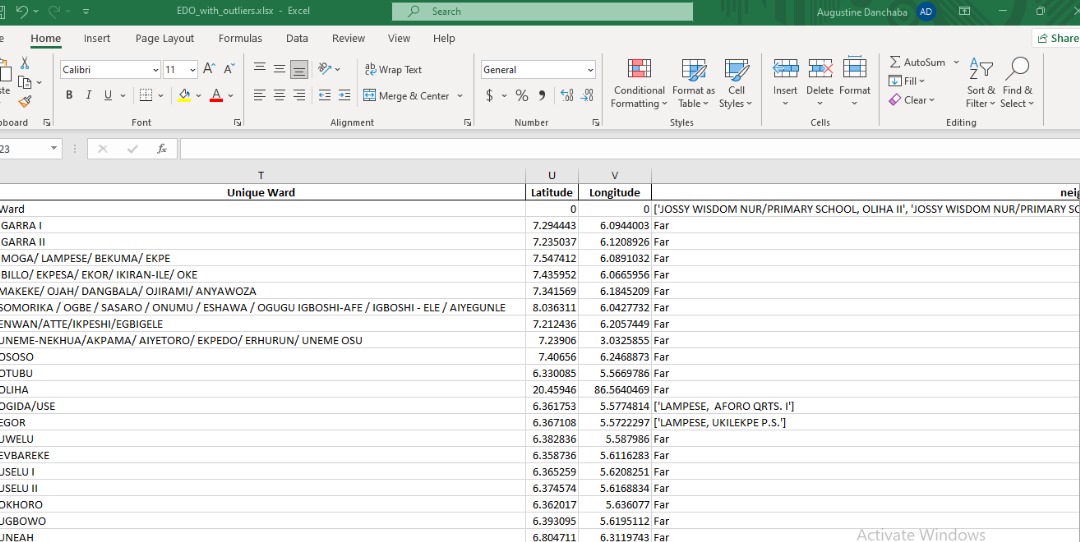Open Conditional Formatting menu
Image resolution: width=1080 pixels, height=542 pixels.
[x=639, y=83]
